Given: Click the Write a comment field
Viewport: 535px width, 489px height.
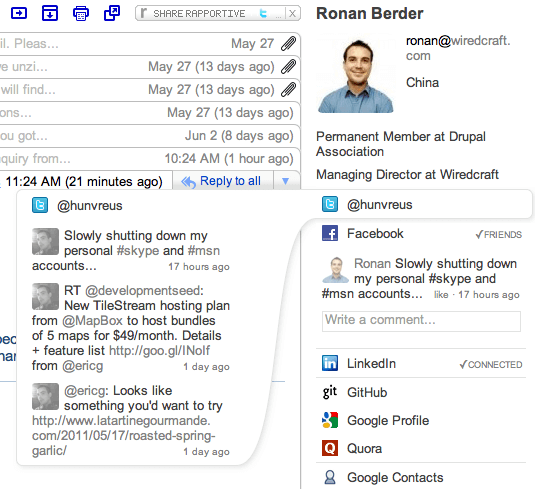Looking at the screenshot, I should (421, 321).
